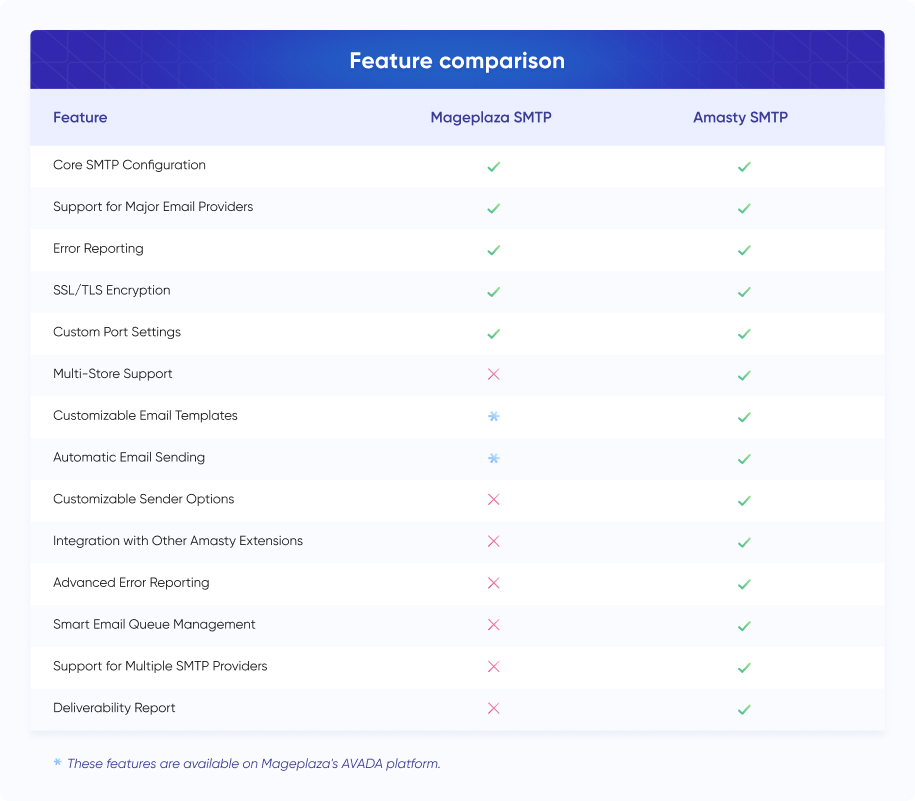Click Mageplaza checkmark for Core SMTP Configuration
Screen dimensions: 915x801
(494, 167)
